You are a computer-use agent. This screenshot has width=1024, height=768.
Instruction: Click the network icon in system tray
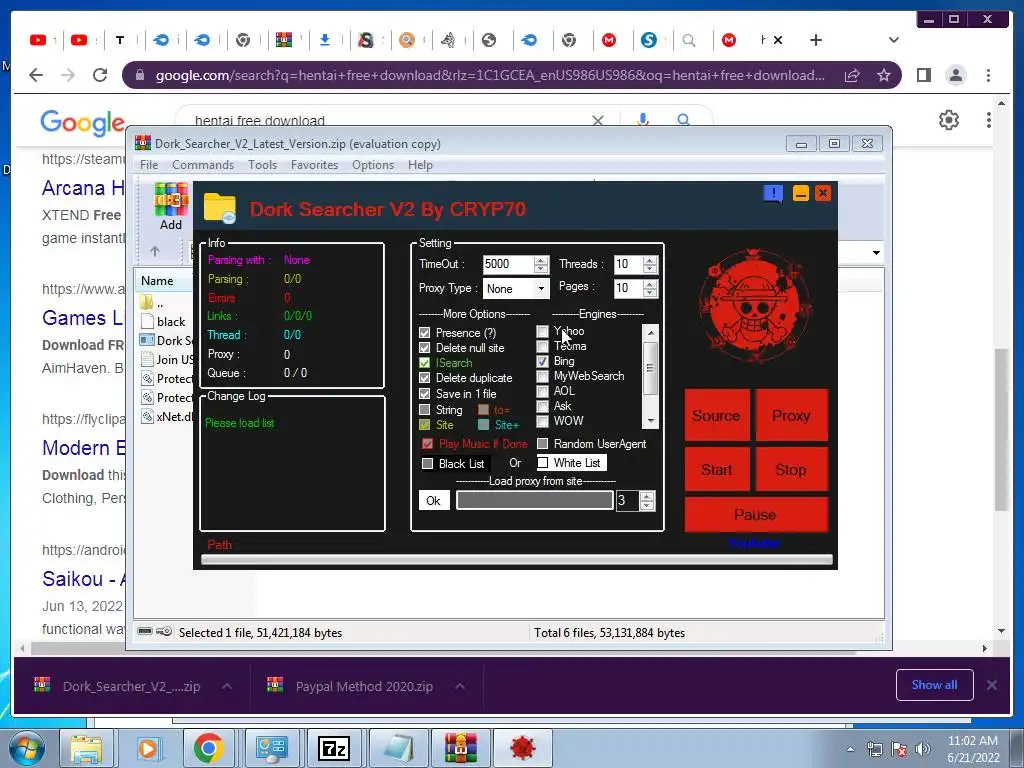coord(874,749)
